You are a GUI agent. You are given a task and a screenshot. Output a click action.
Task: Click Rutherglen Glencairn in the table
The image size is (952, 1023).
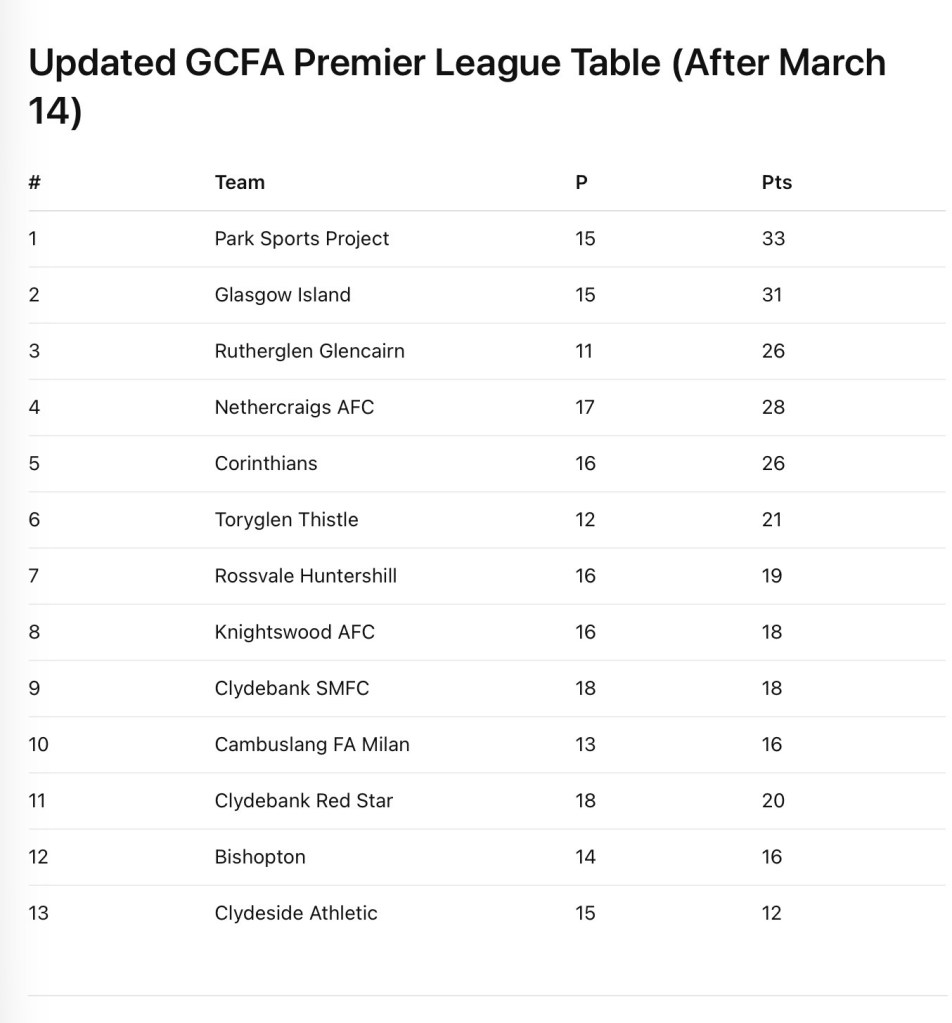[309, 350]
